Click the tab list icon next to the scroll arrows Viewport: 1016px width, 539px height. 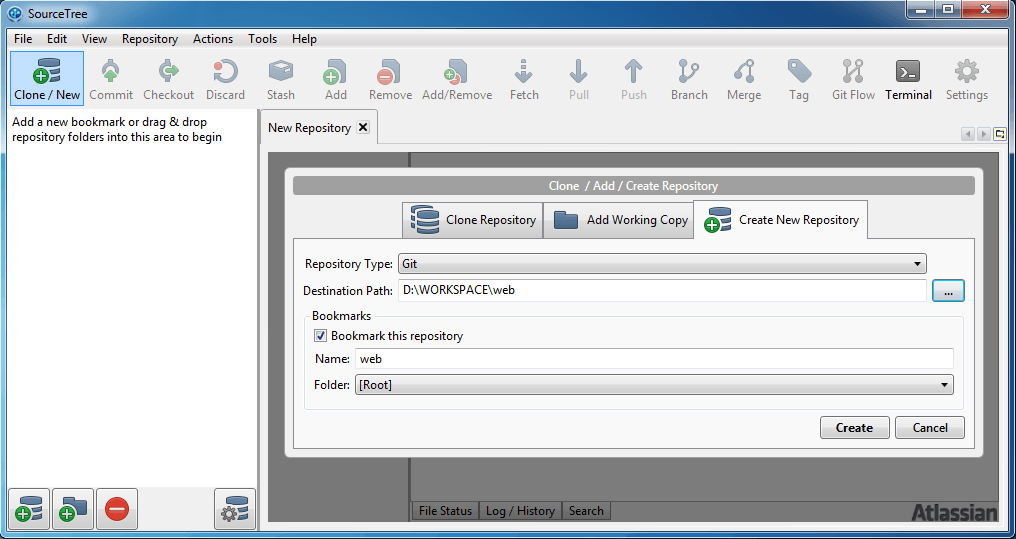(1000, 134)
